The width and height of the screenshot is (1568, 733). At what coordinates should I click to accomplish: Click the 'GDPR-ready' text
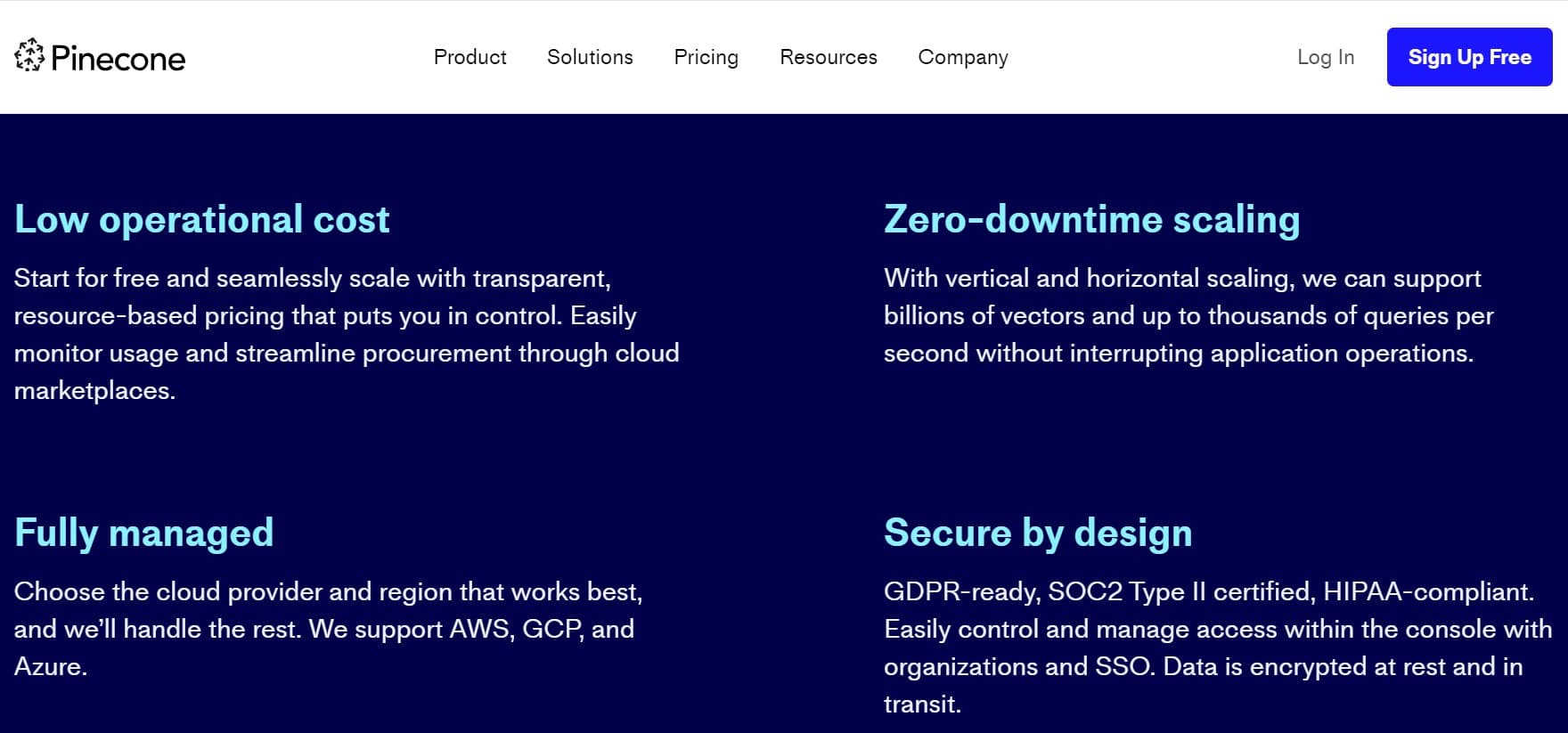[x=961, y=591]
